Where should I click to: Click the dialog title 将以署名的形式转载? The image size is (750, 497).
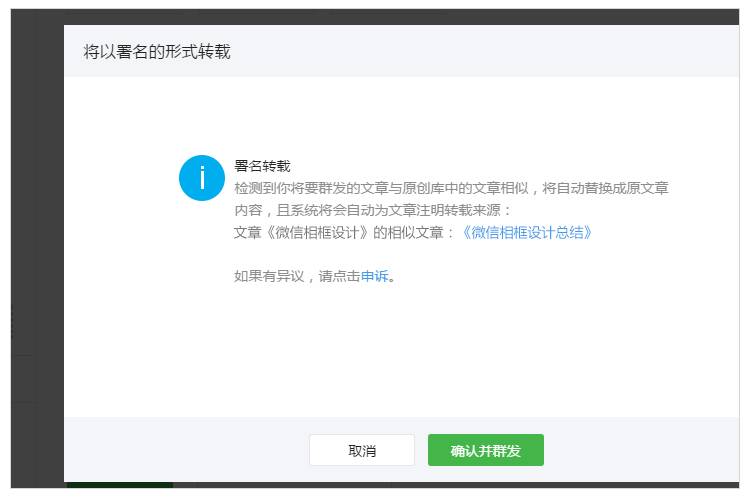coord(157,51)
